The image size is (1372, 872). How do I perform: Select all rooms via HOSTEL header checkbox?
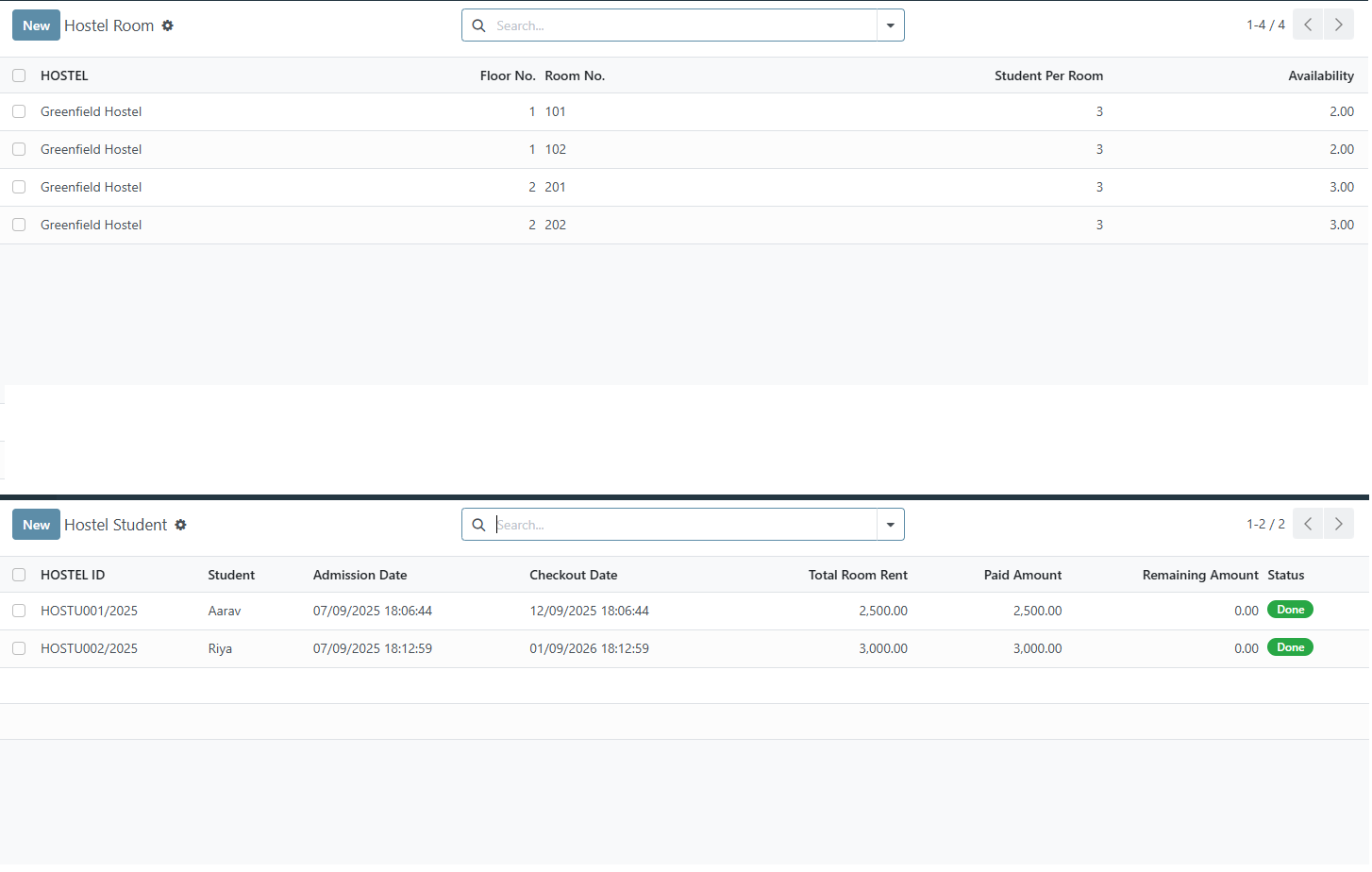coord(19,75)
